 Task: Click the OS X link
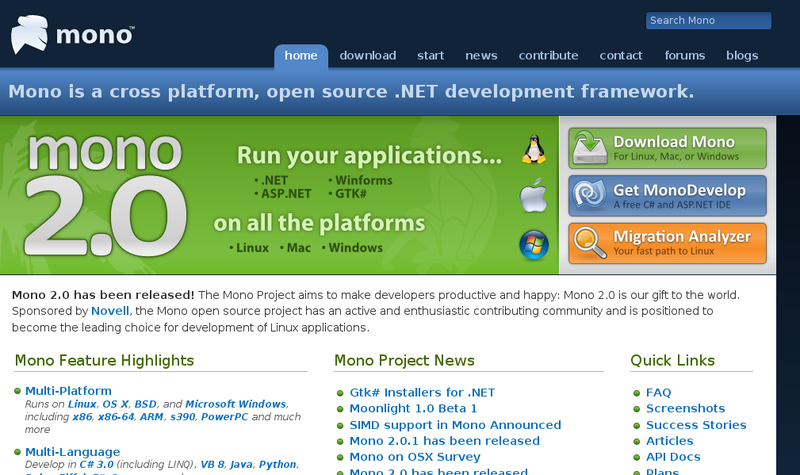click(x=115, y=404)
